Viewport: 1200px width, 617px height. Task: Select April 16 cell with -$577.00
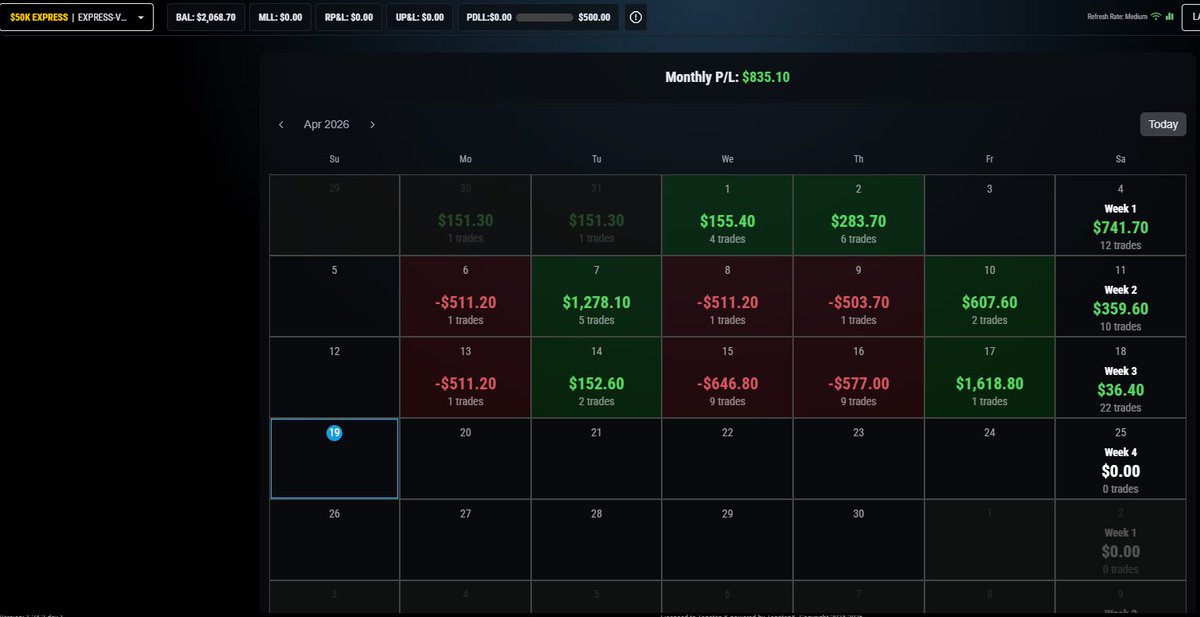click(858, 377)
